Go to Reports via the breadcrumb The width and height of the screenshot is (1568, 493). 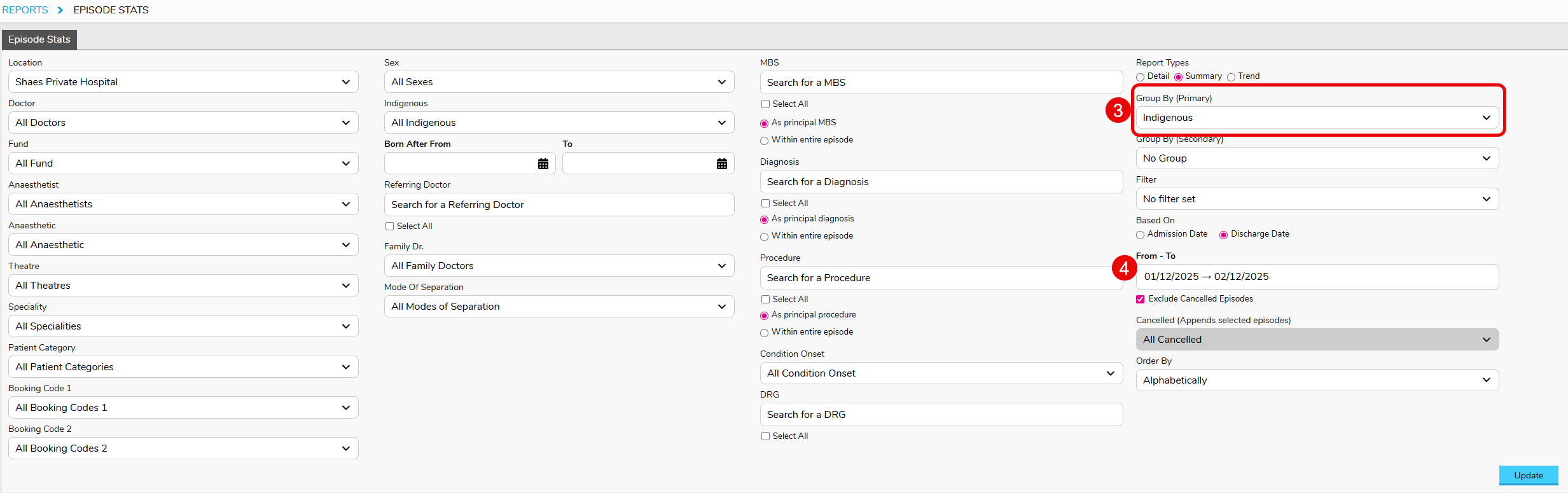[x=25, y=10]
